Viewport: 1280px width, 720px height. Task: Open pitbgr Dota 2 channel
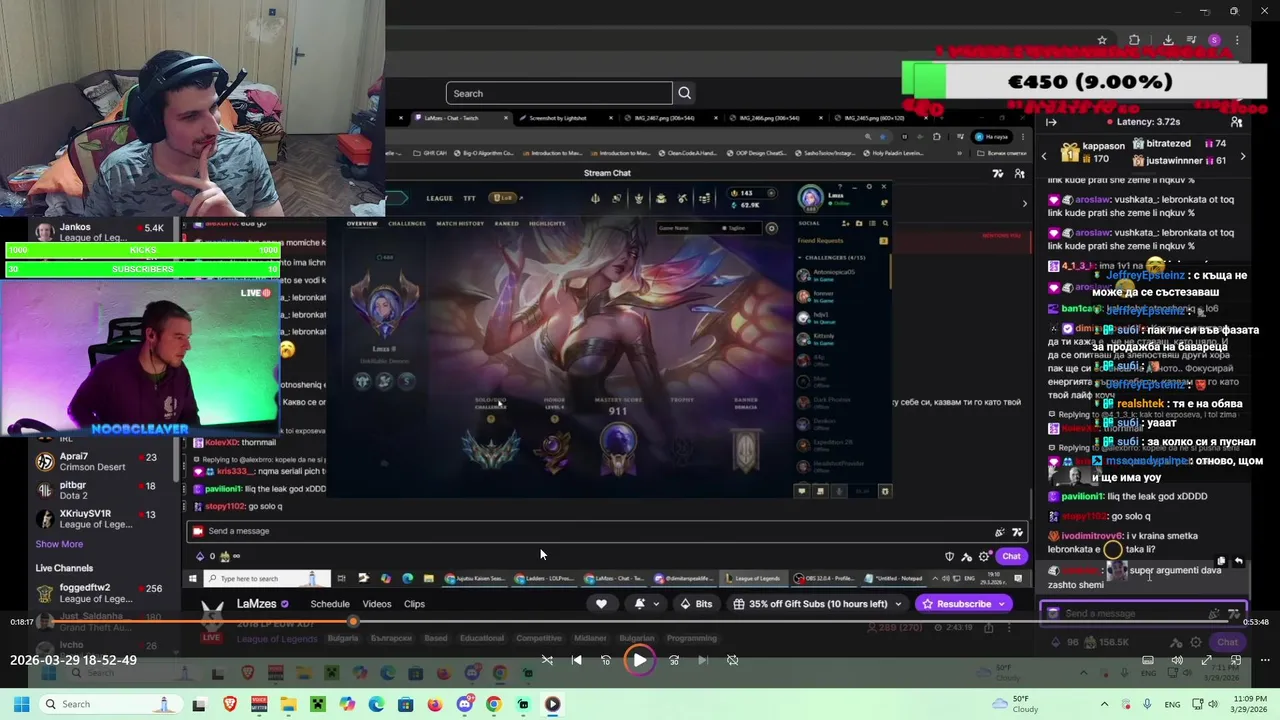coord(106,490)
